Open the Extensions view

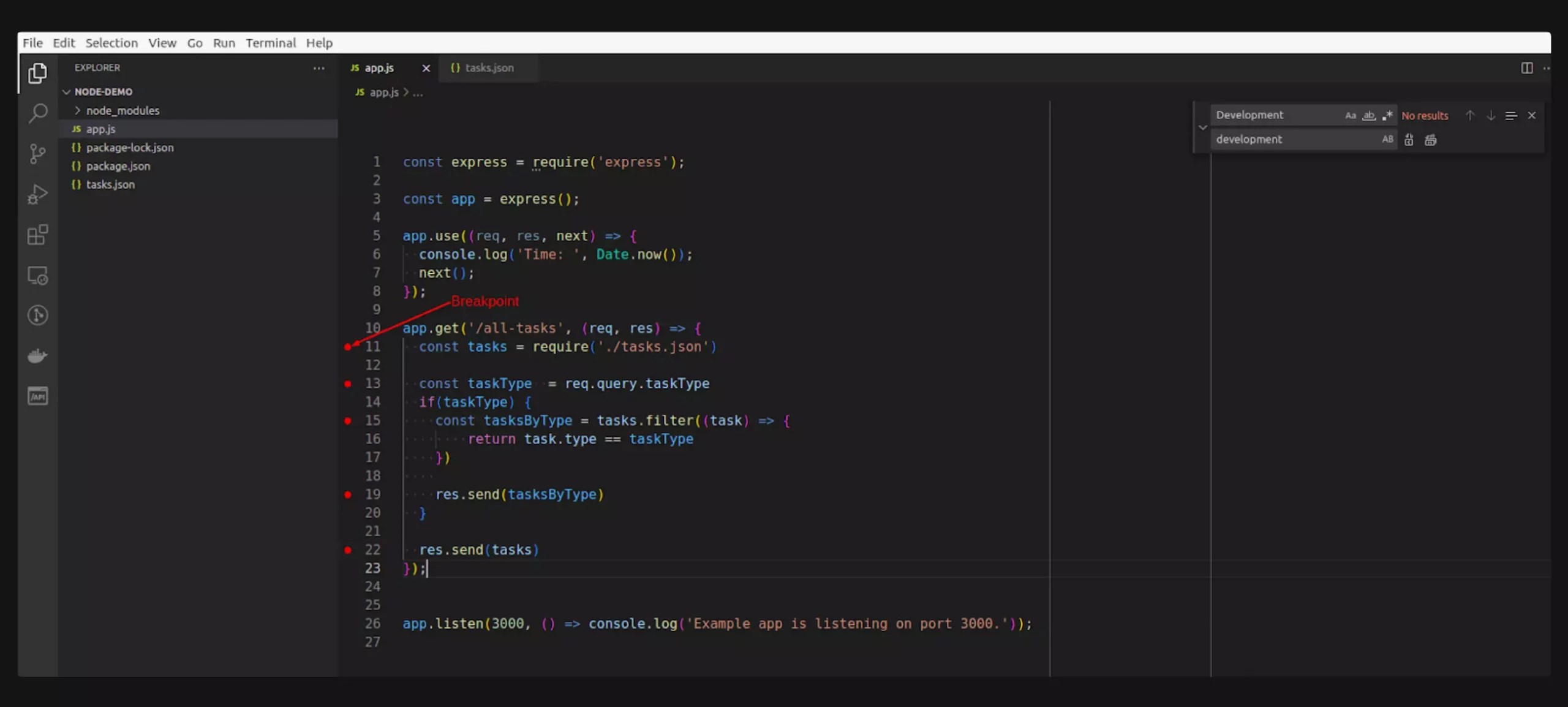37,235
